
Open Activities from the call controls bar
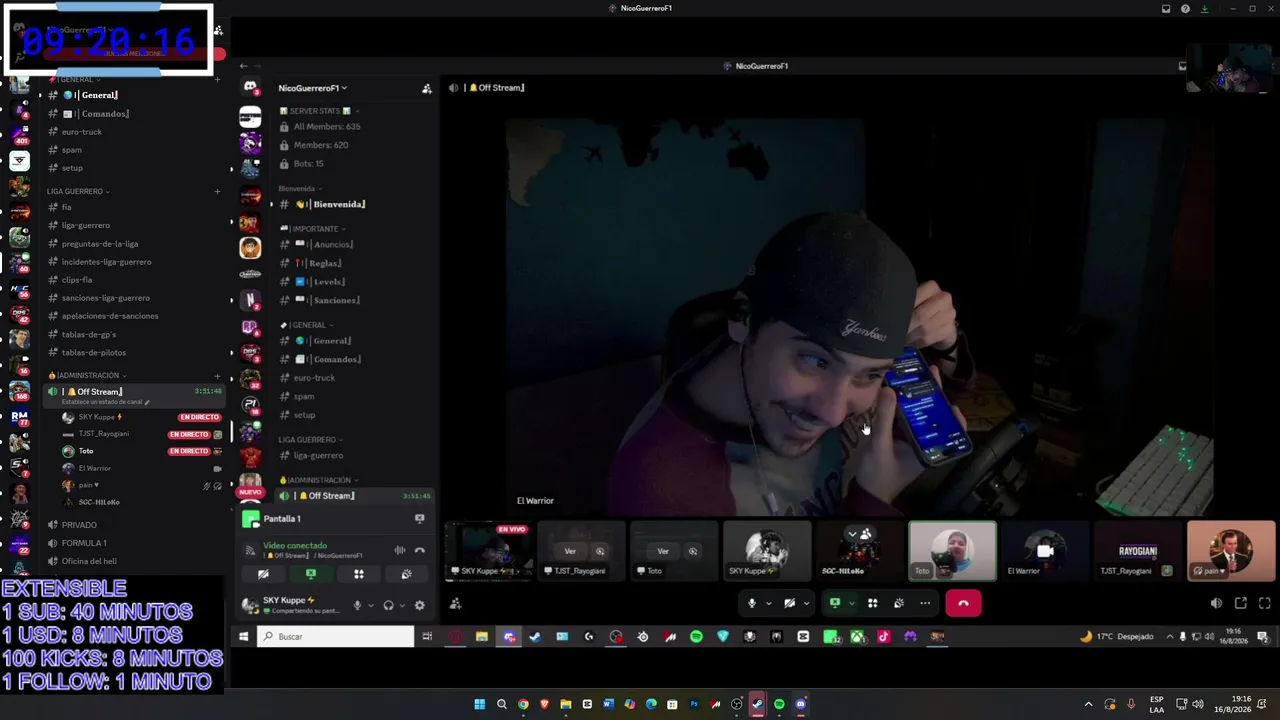tap(872, 603)
